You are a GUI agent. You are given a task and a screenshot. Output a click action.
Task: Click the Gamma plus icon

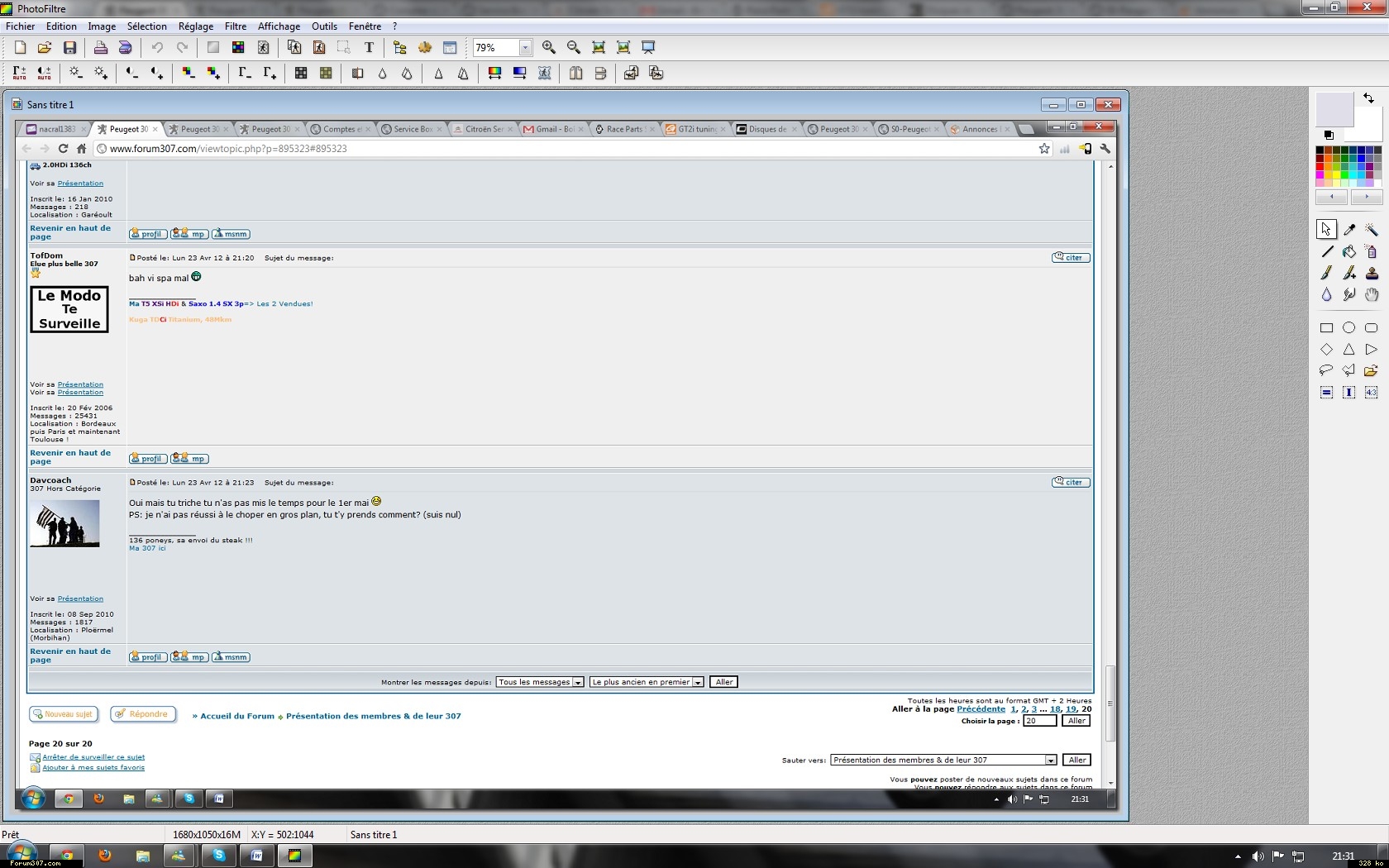270,73
